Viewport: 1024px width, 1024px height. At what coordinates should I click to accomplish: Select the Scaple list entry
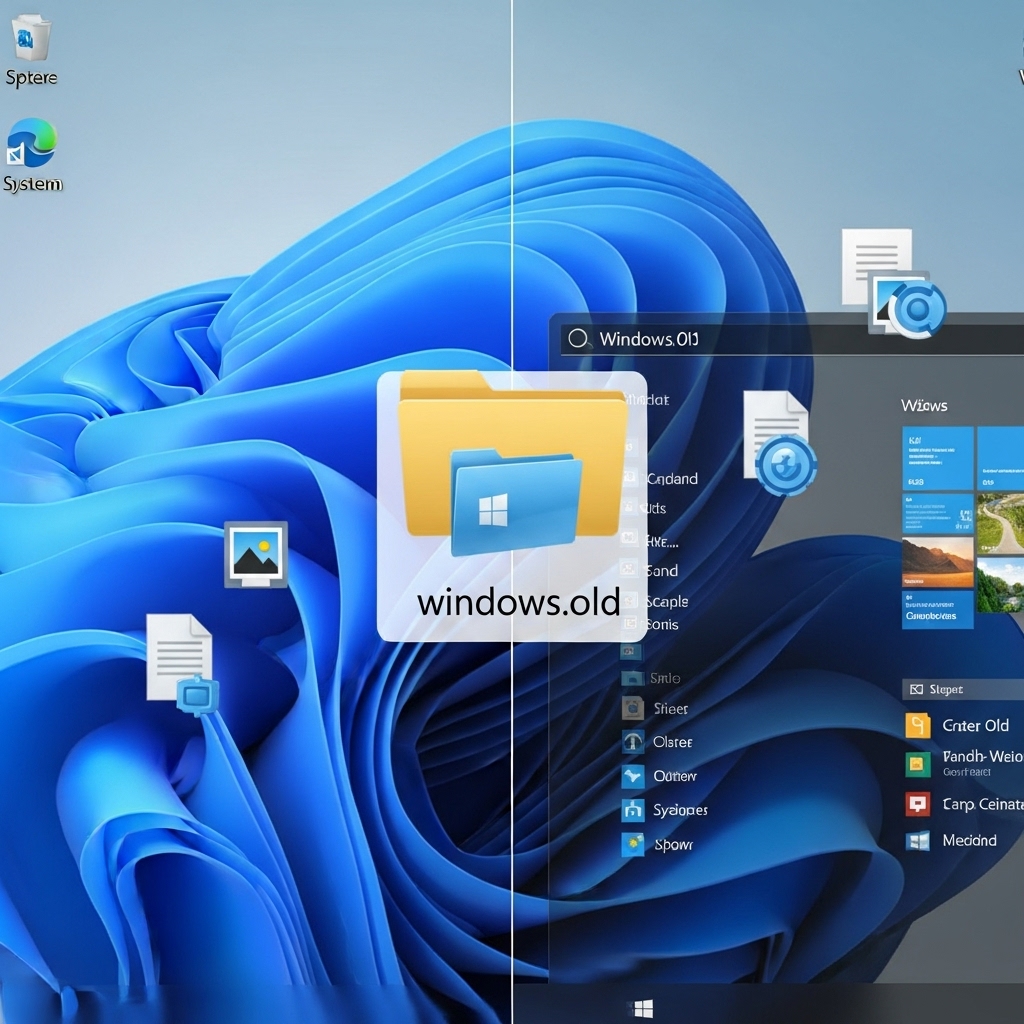[x=667, y=601]
